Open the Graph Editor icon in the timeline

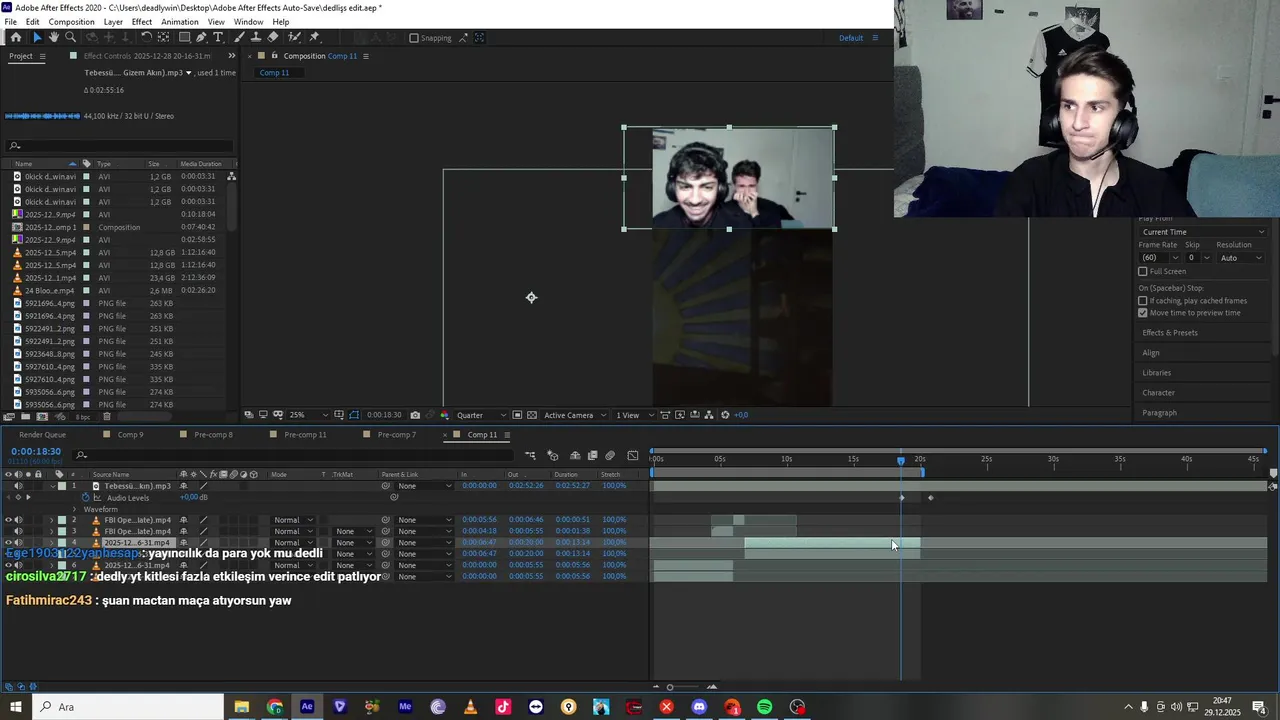pyautogui.click(x=633, y=455)
